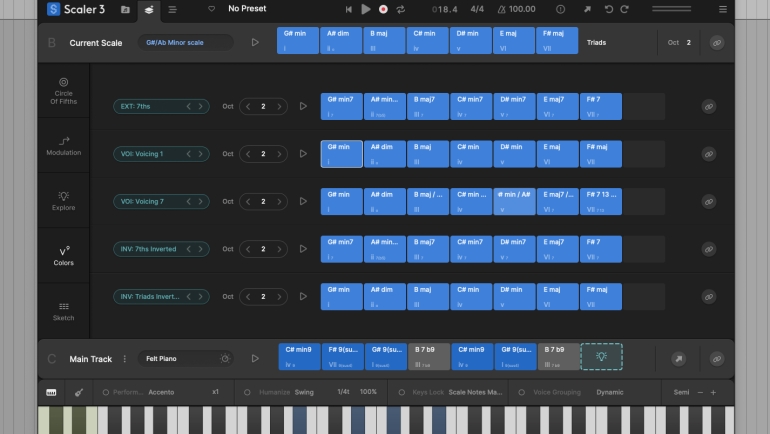Open the VOI: Voicing 1 selector
Screen dimensions: 770x434
(x=161, y=154)
